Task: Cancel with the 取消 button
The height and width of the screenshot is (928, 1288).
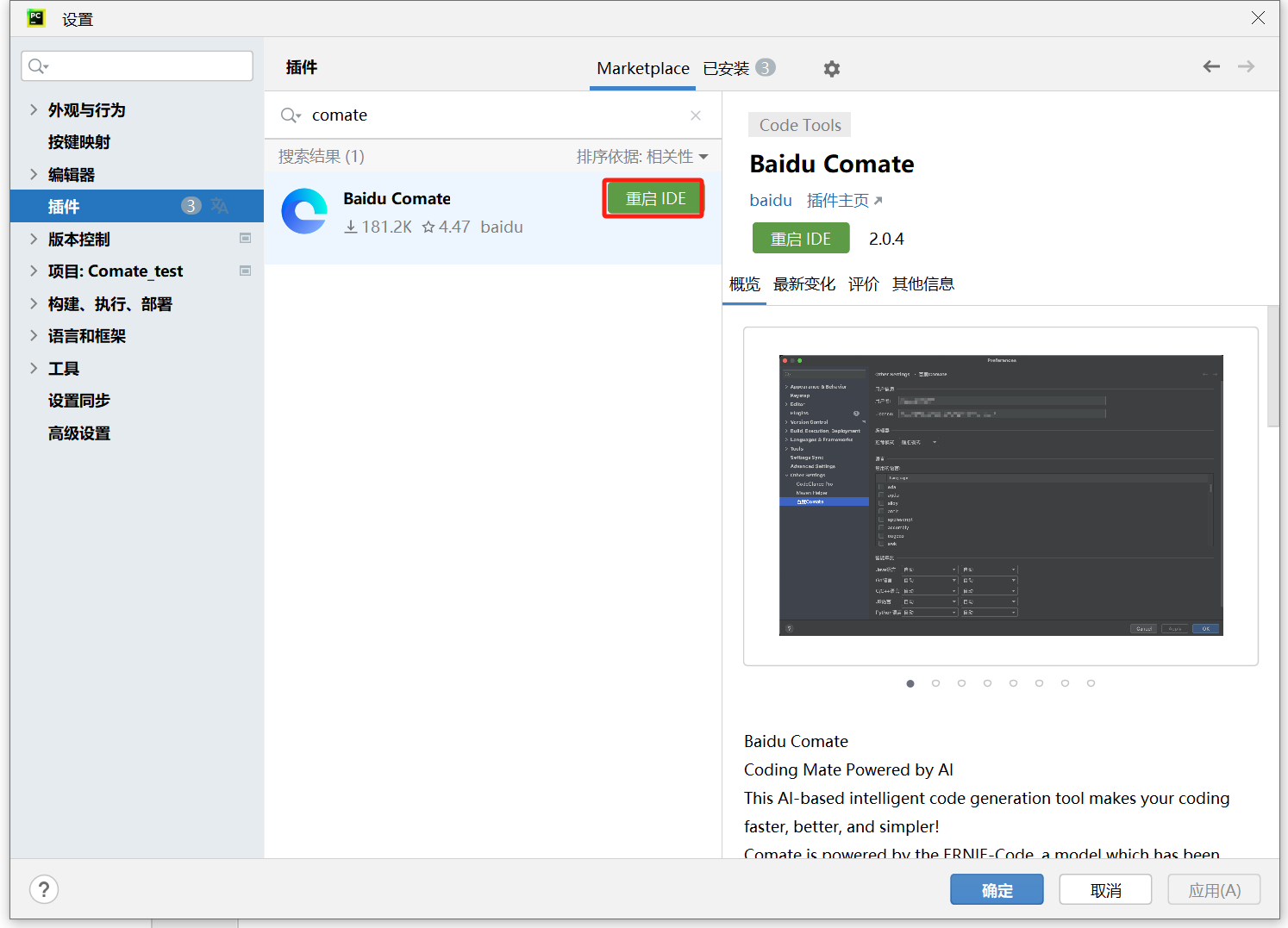Action: 1105,890
